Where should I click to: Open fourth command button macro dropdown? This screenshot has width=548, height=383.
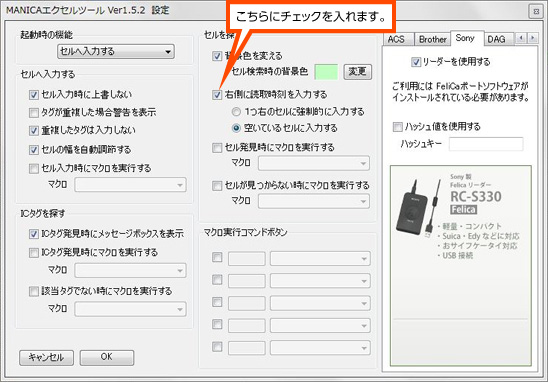320,326
